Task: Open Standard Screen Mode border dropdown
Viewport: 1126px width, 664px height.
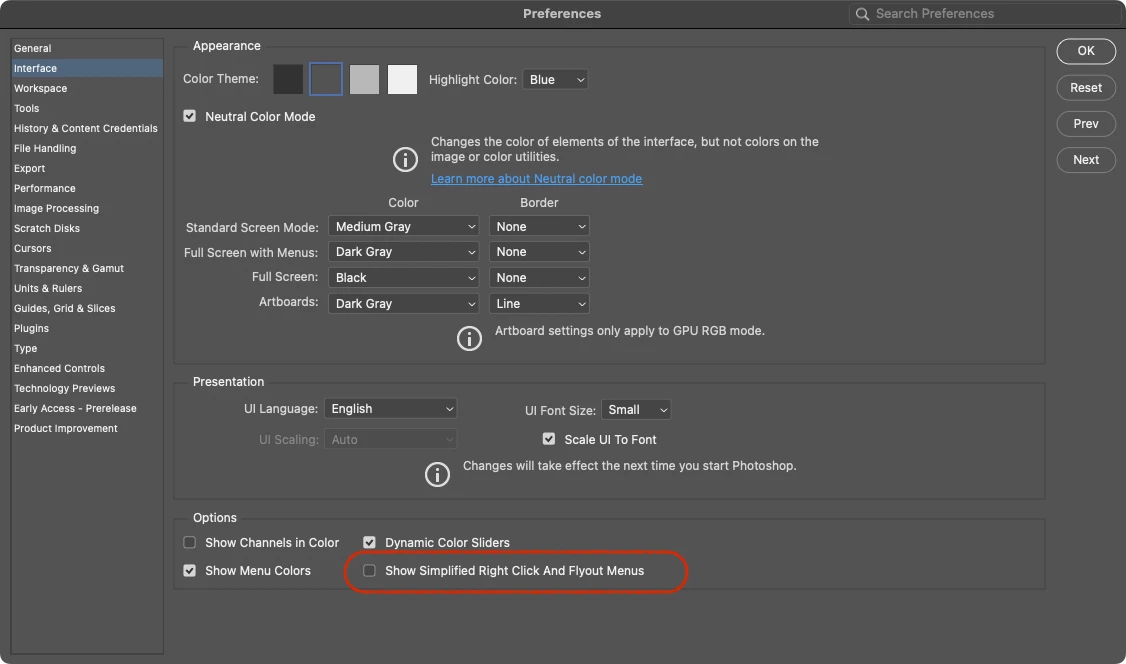Action: pos(539,226)
